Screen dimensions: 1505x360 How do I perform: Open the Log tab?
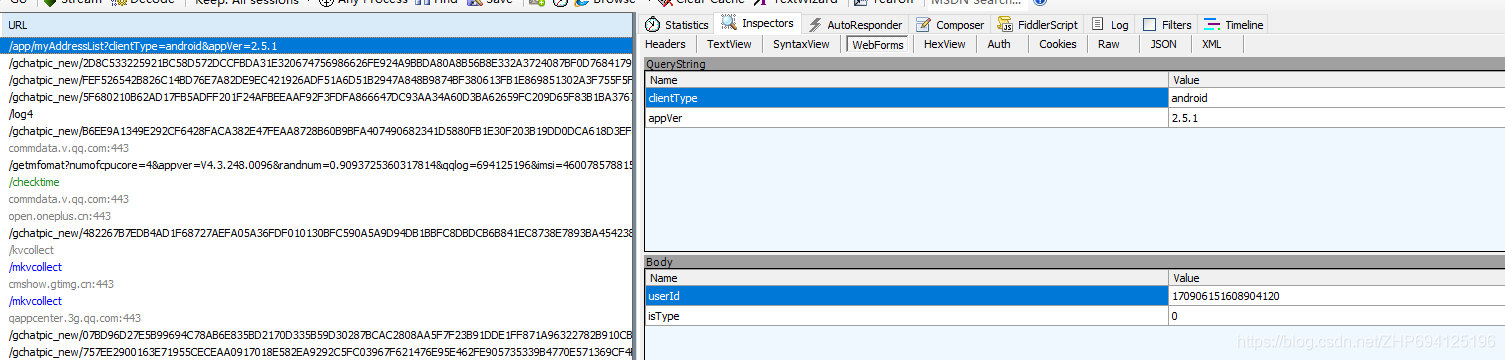point(1111,24)
